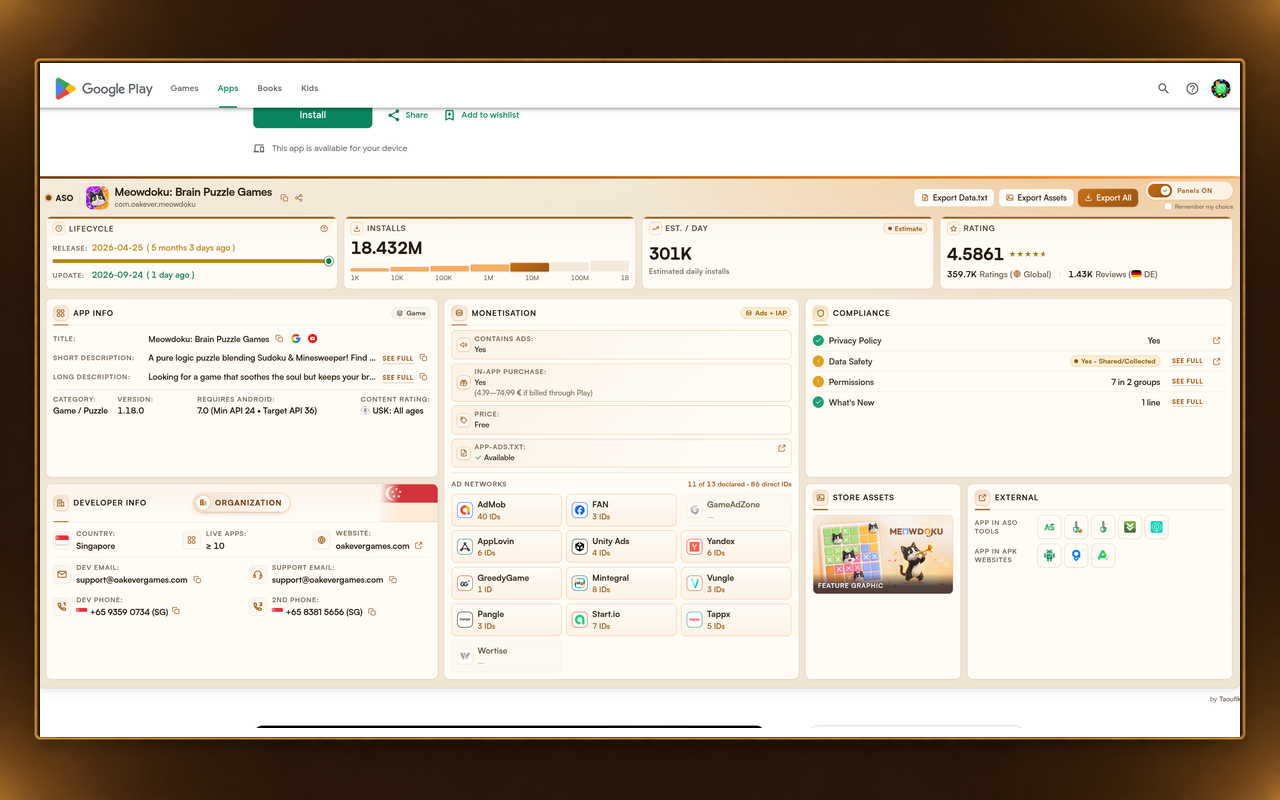Click the Android icon in APK websites

(1049, 555)
